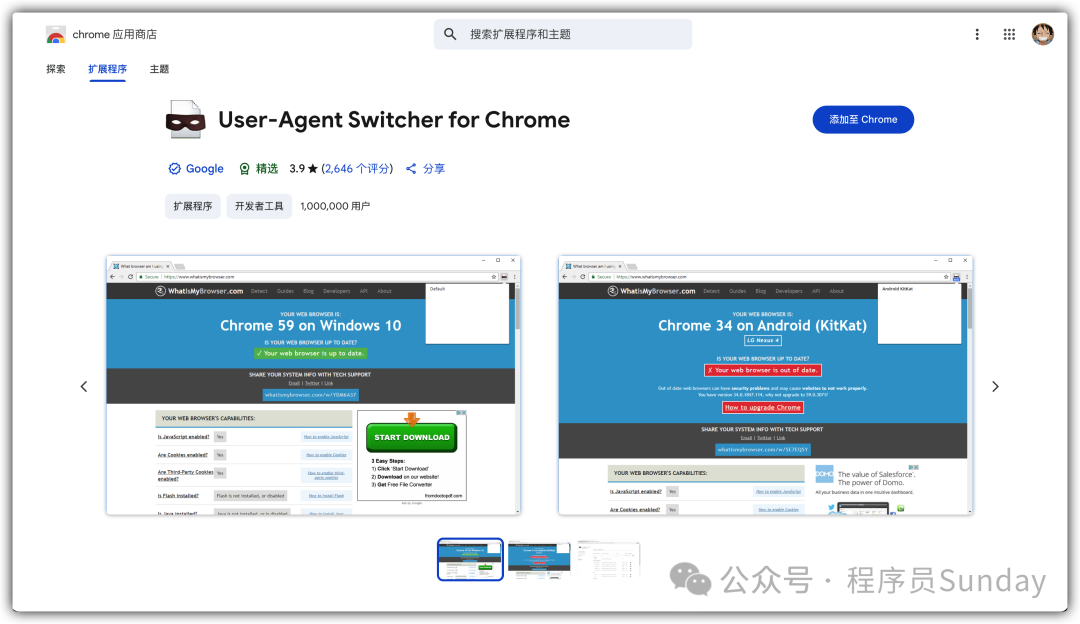Select the 开发者工具 category chip
The width and height of the screenshot is (1080, 624).
point(259,206)
